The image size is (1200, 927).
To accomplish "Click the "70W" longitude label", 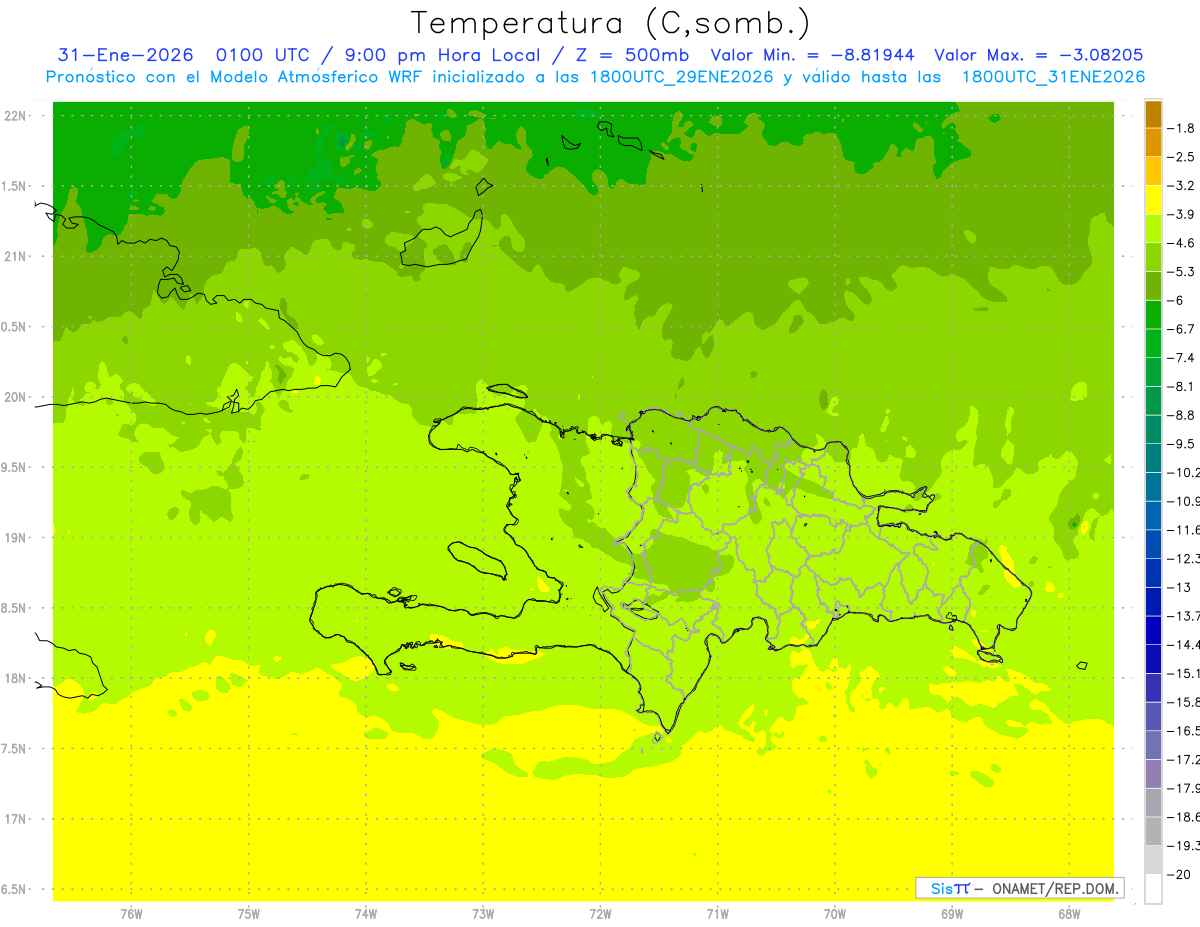I will coord(835,914).
